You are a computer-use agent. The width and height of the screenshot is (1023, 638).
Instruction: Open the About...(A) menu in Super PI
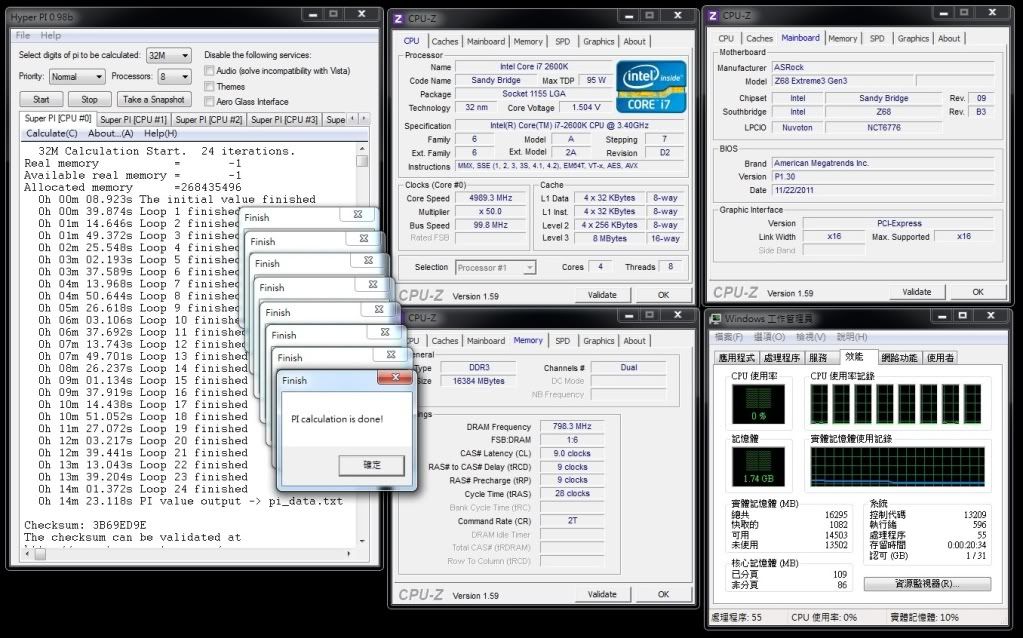[x=111, y=133]
